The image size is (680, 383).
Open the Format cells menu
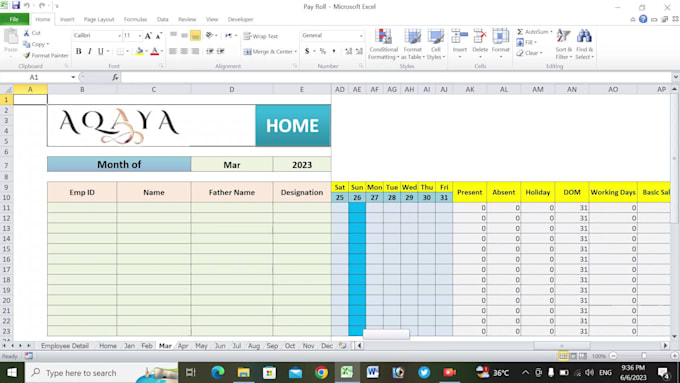[x=500, y=43]
